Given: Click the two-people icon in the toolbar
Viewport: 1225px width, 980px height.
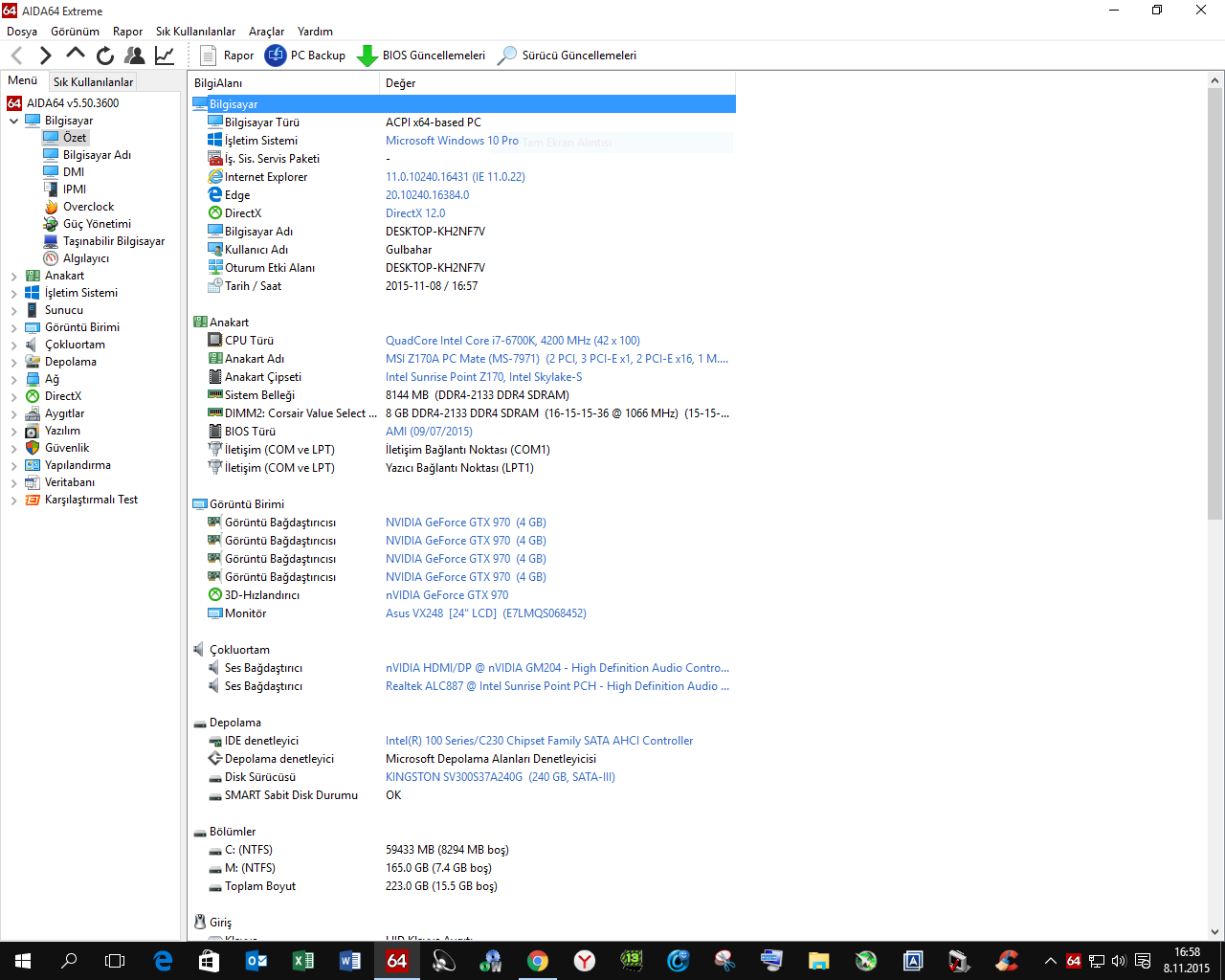Looking at the screenshot, I should pos(135,56).
